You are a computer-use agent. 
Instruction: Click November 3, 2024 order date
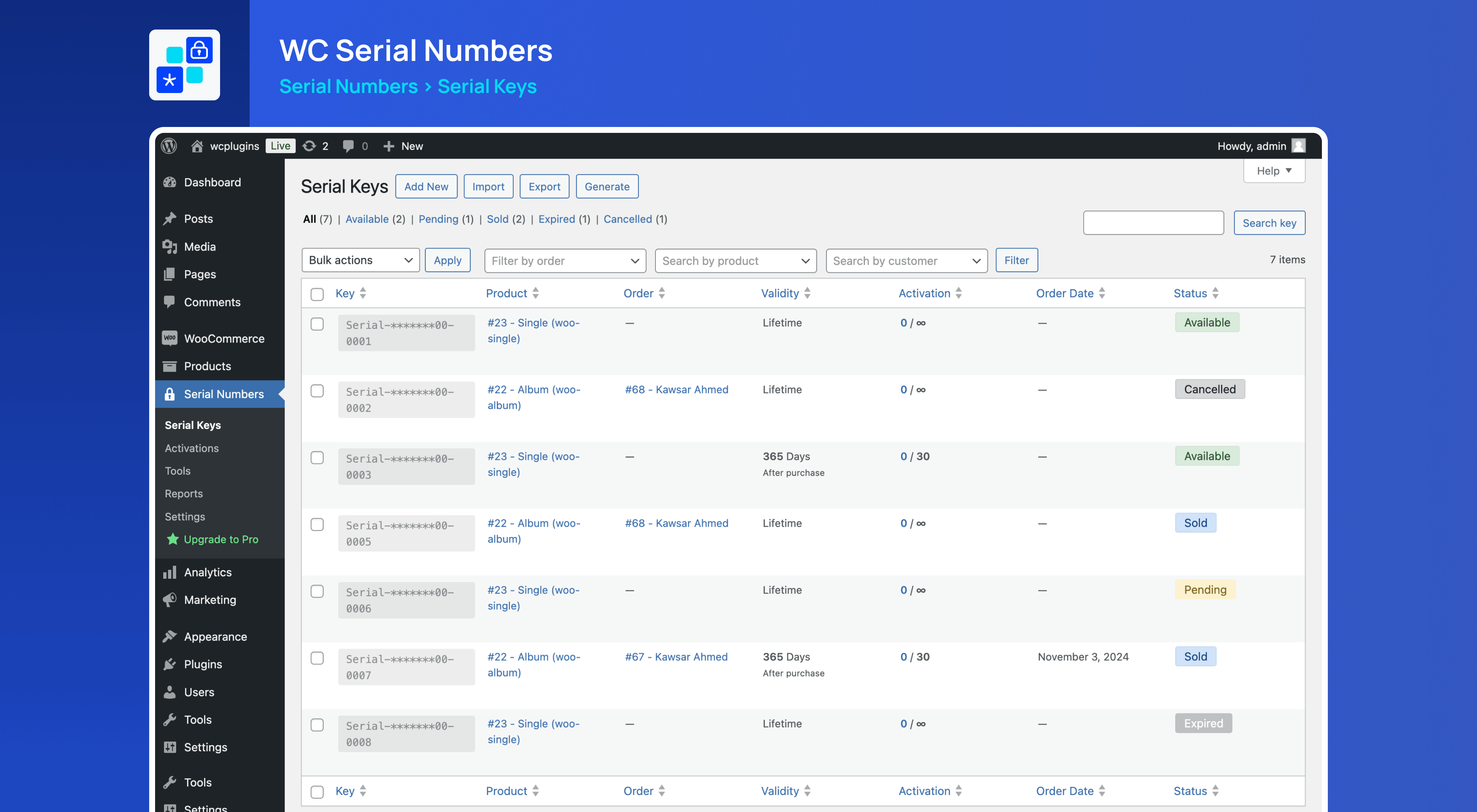pyautogui.click(x=1083, y=657)
